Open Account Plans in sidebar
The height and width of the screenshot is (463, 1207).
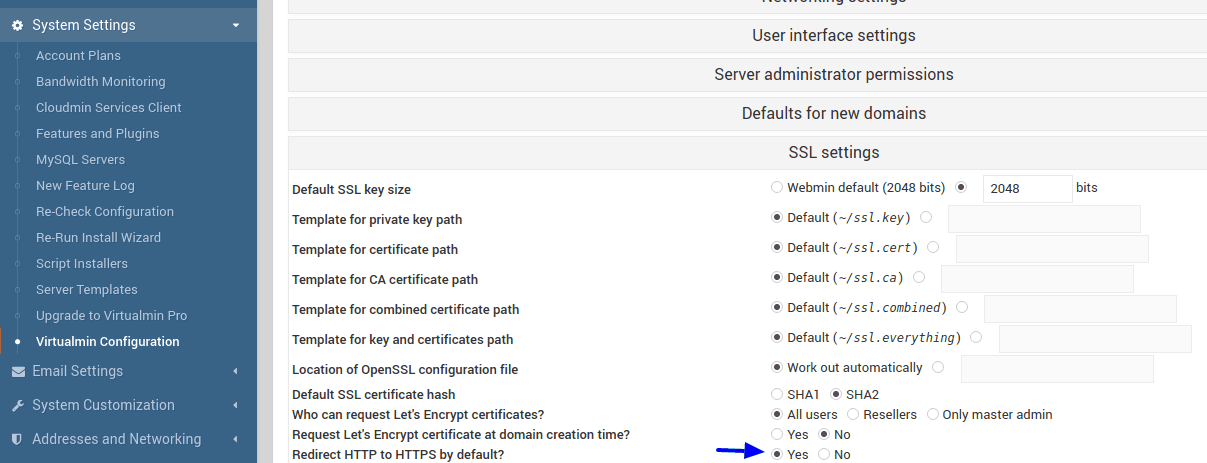coord(78,56)
